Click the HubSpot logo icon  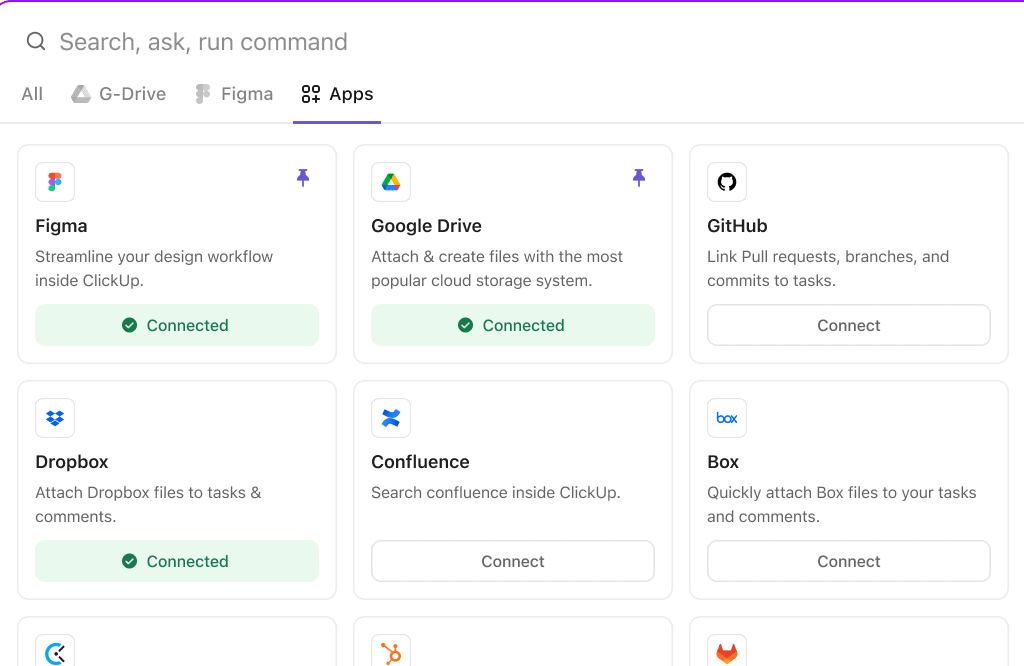(x=391, y=651)
